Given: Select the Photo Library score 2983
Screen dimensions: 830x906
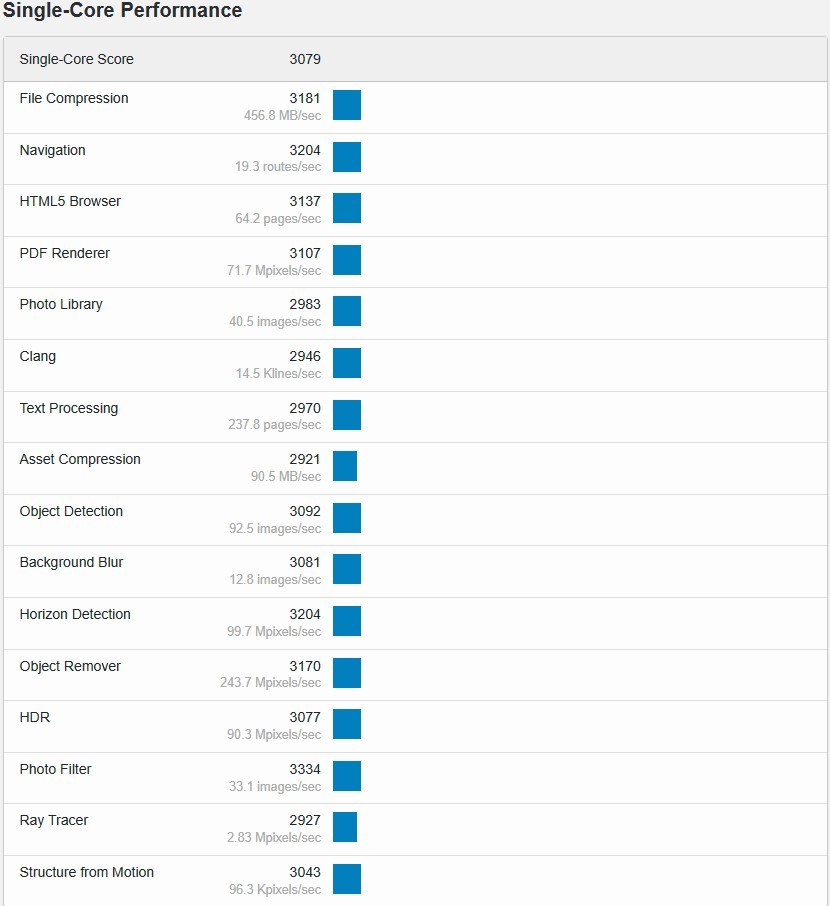Looking at the screenshot, I should [305, 305].
